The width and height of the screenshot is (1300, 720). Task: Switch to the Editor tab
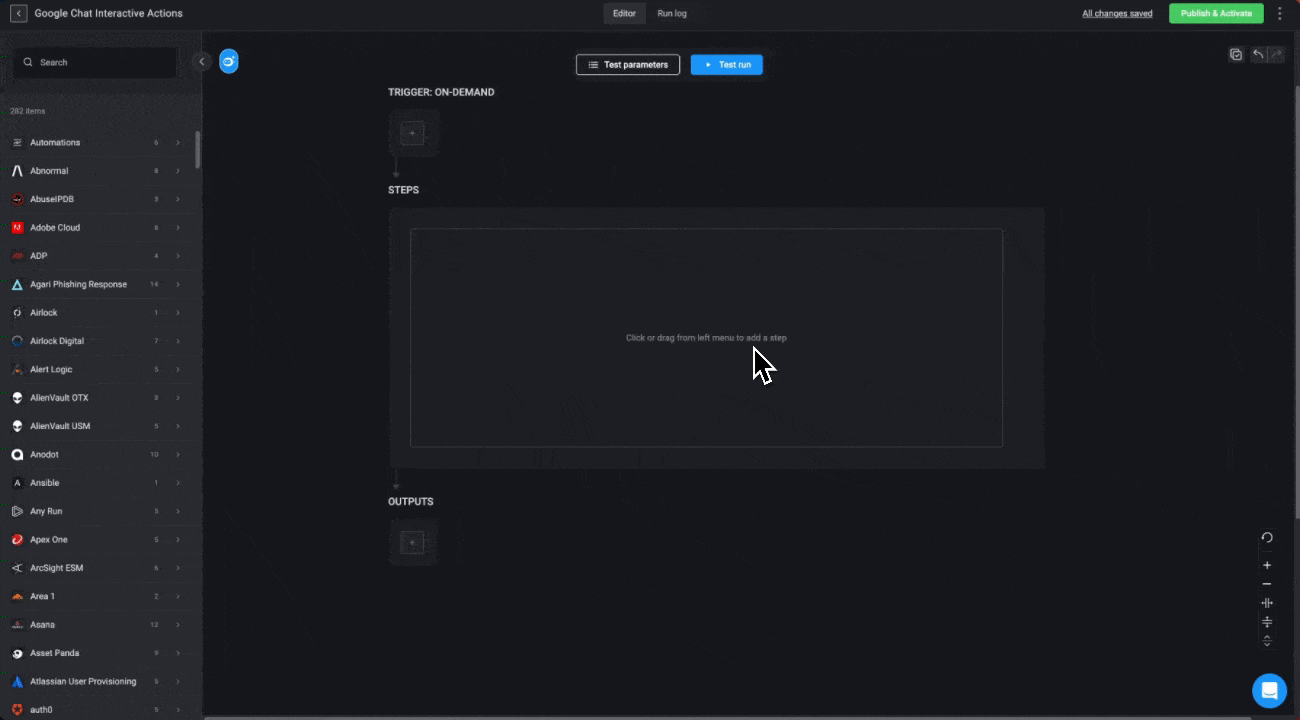click(624, 14)
